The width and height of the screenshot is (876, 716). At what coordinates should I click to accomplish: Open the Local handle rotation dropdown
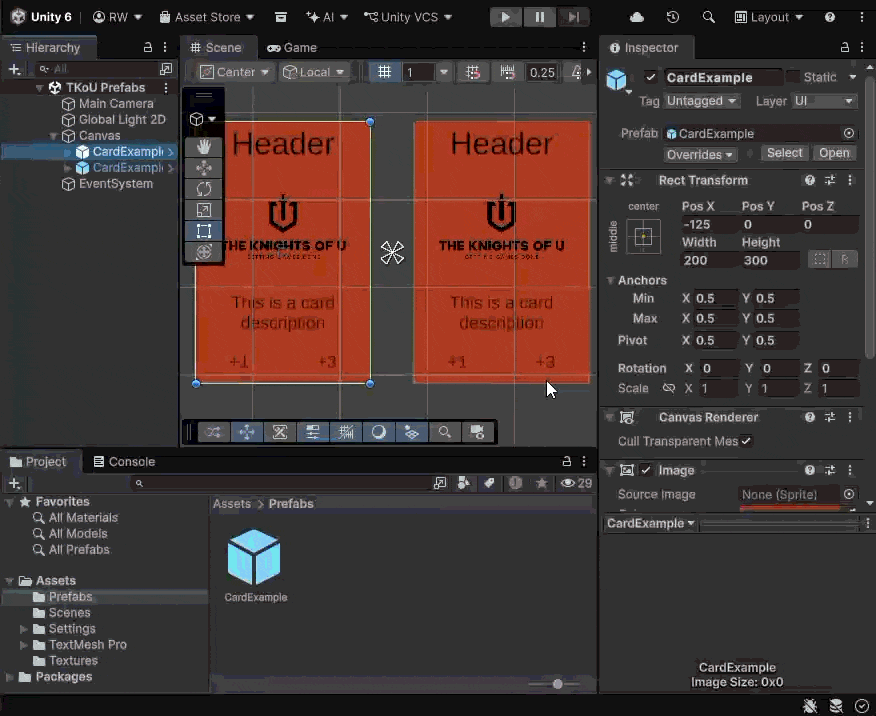pos(313,72)
